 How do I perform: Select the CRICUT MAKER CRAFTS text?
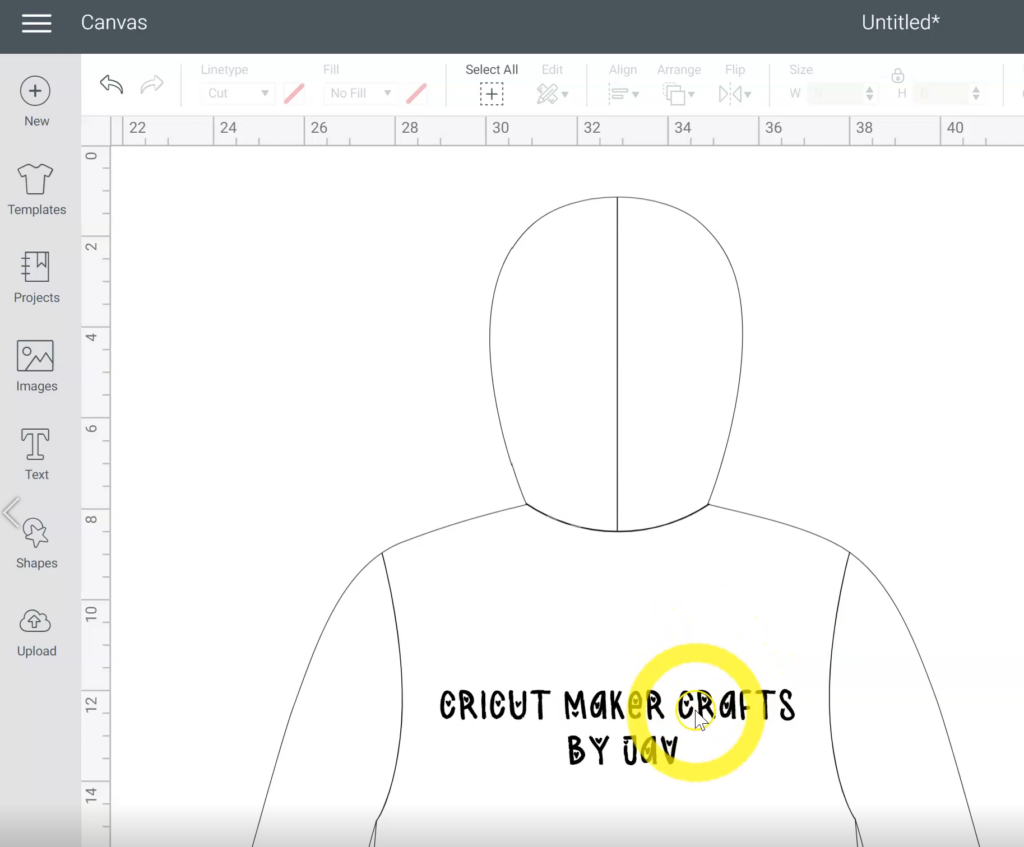coord(617,705)
